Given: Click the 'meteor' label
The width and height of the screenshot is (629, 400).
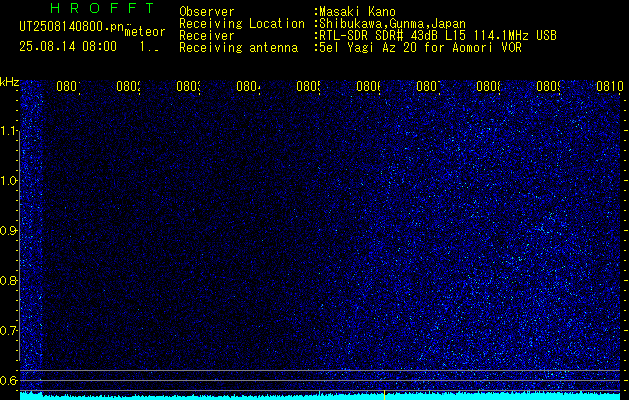Looking at the screenshot, I should click(145, 32).
